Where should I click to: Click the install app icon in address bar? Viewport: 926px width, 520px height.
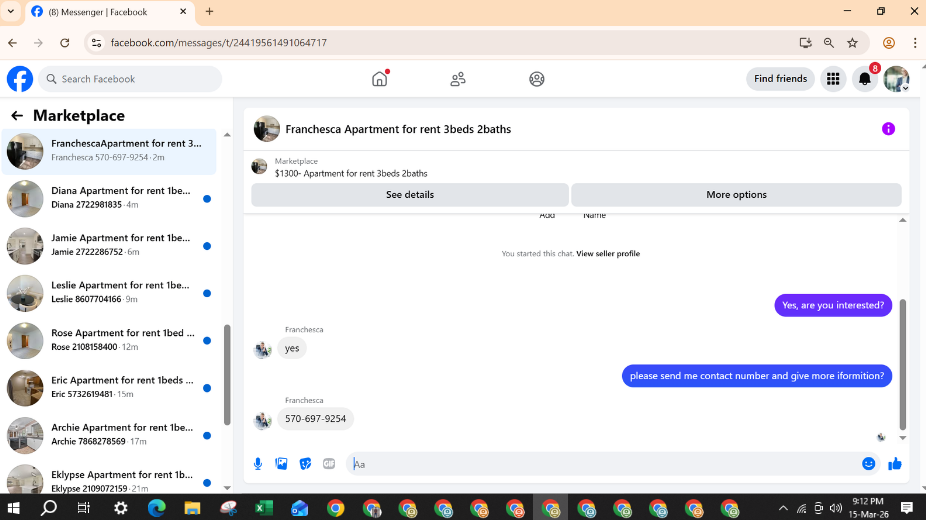coord(805,42)
